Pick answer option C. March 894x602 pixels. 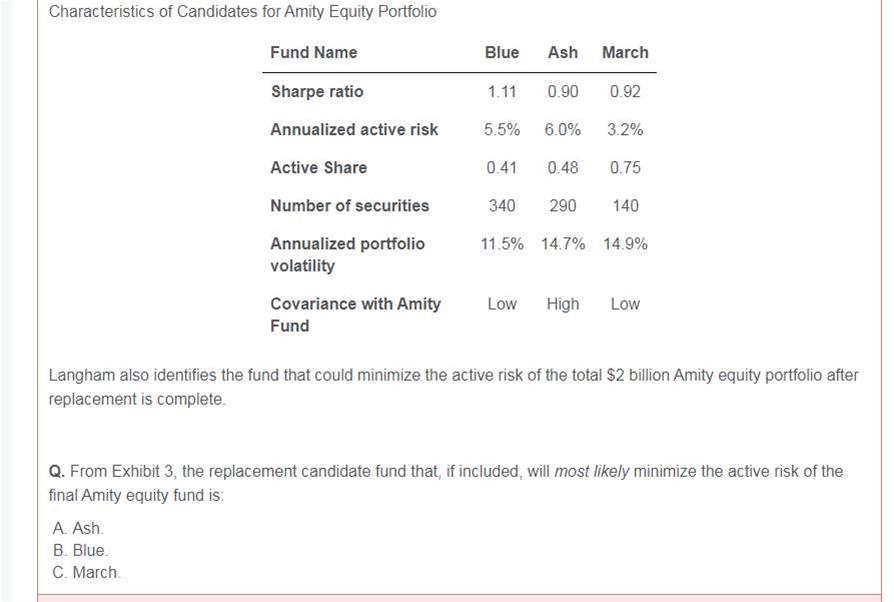point(86,572)
